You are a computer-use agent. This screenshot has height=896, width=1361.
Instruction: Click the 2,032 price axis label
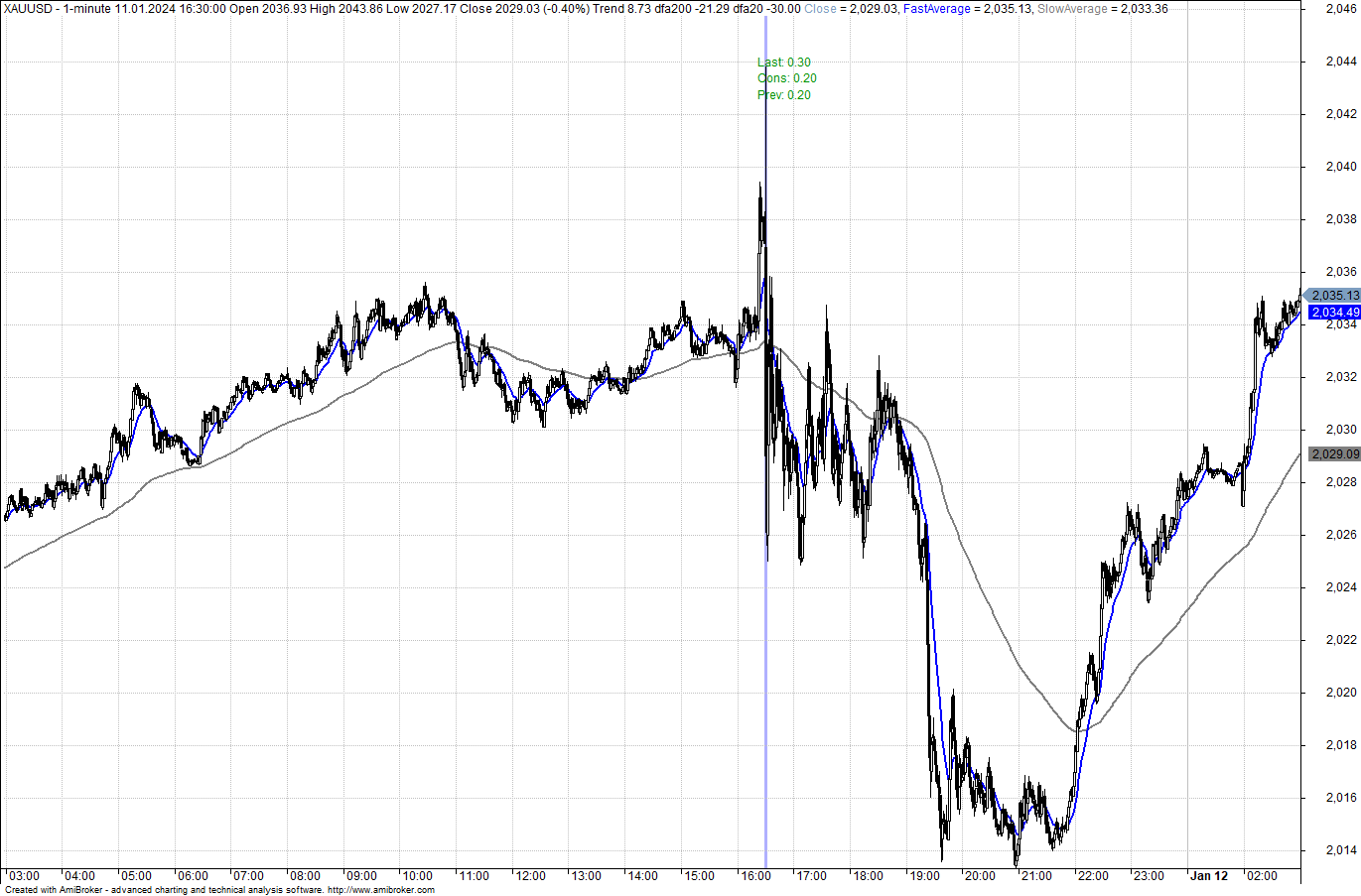(x=1341, y=377)
